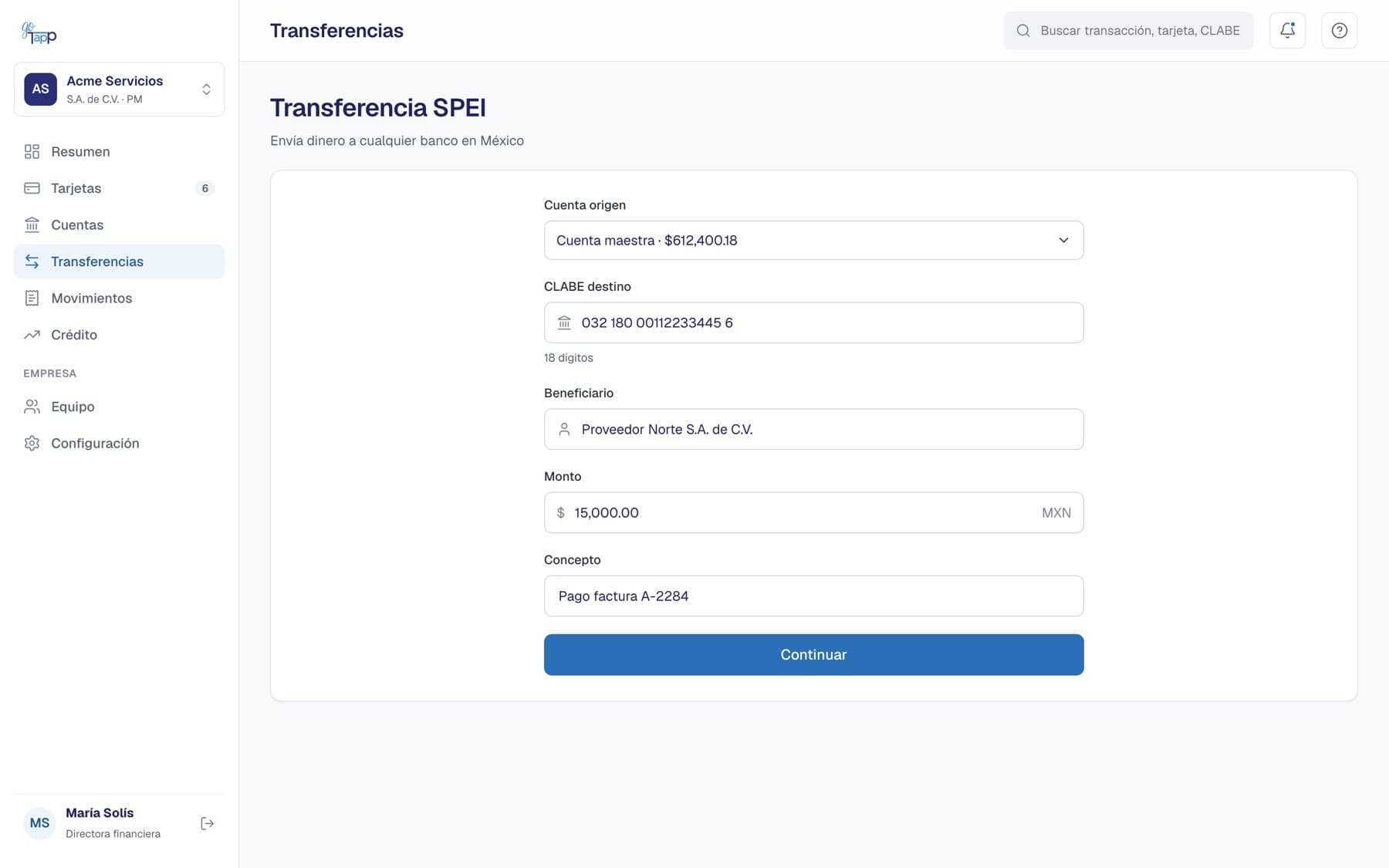The height and width of the screenshot is (868, 1389).
Task: Open Movimientos page
Action: pos(119,298)
